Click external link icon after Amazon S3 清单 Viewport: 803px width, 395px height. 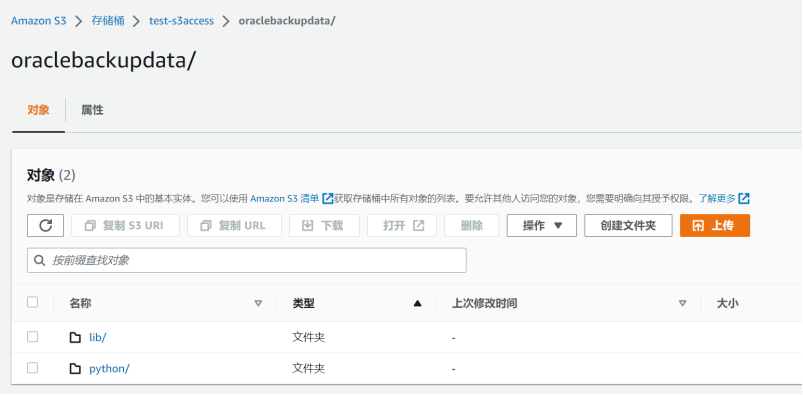327,198
